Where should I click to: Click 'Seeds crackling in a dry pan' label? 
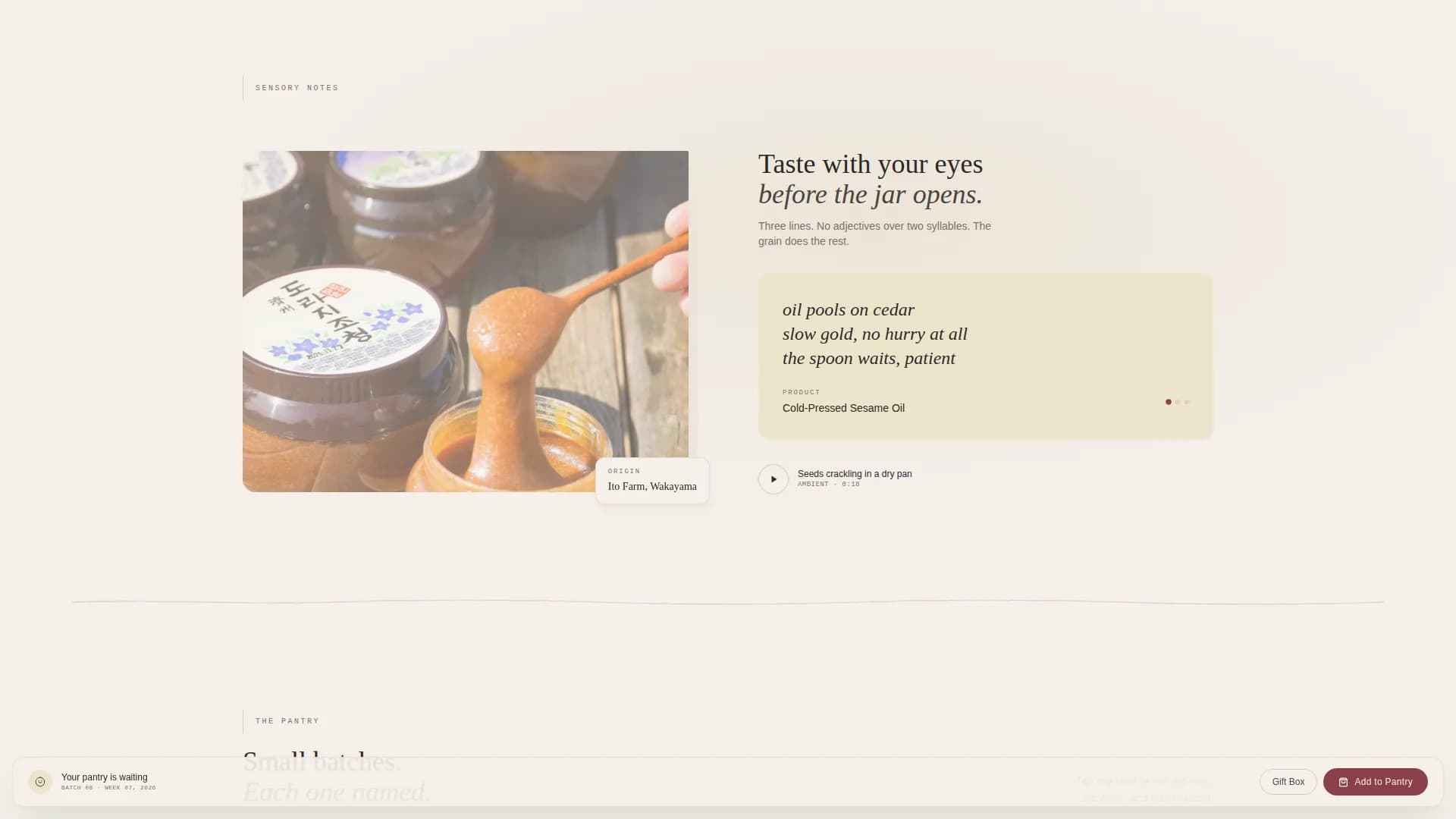click(855, 474)
